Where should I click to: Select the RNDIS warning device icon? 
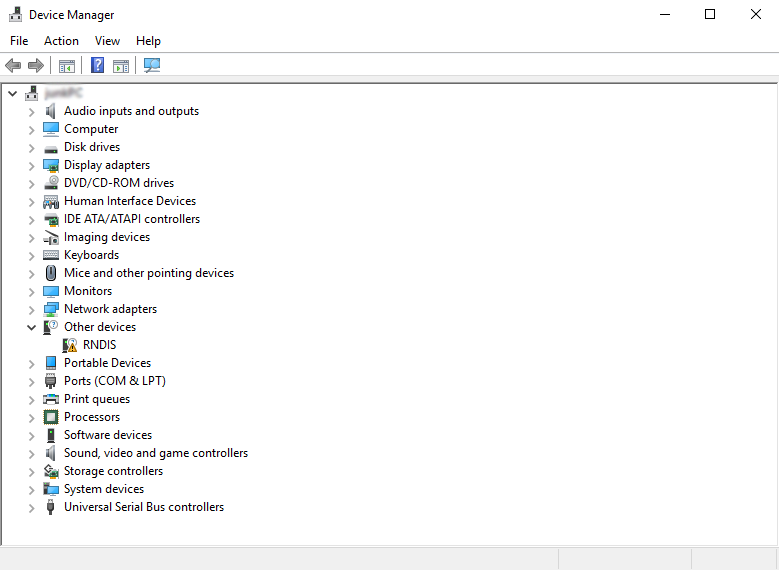click(x=70, y=345)
